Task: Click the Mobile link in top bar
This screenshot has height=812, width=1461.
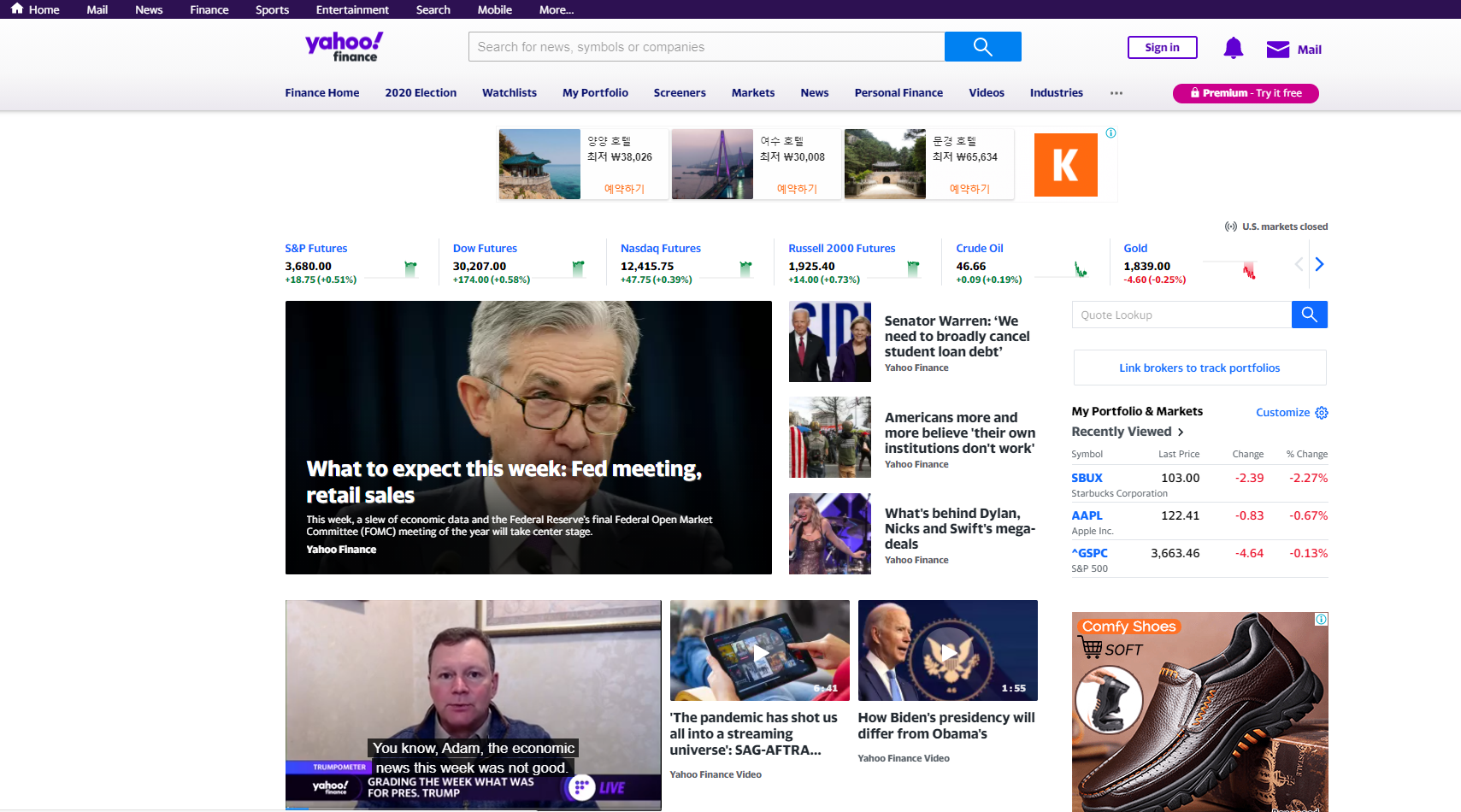Action: 494,9
